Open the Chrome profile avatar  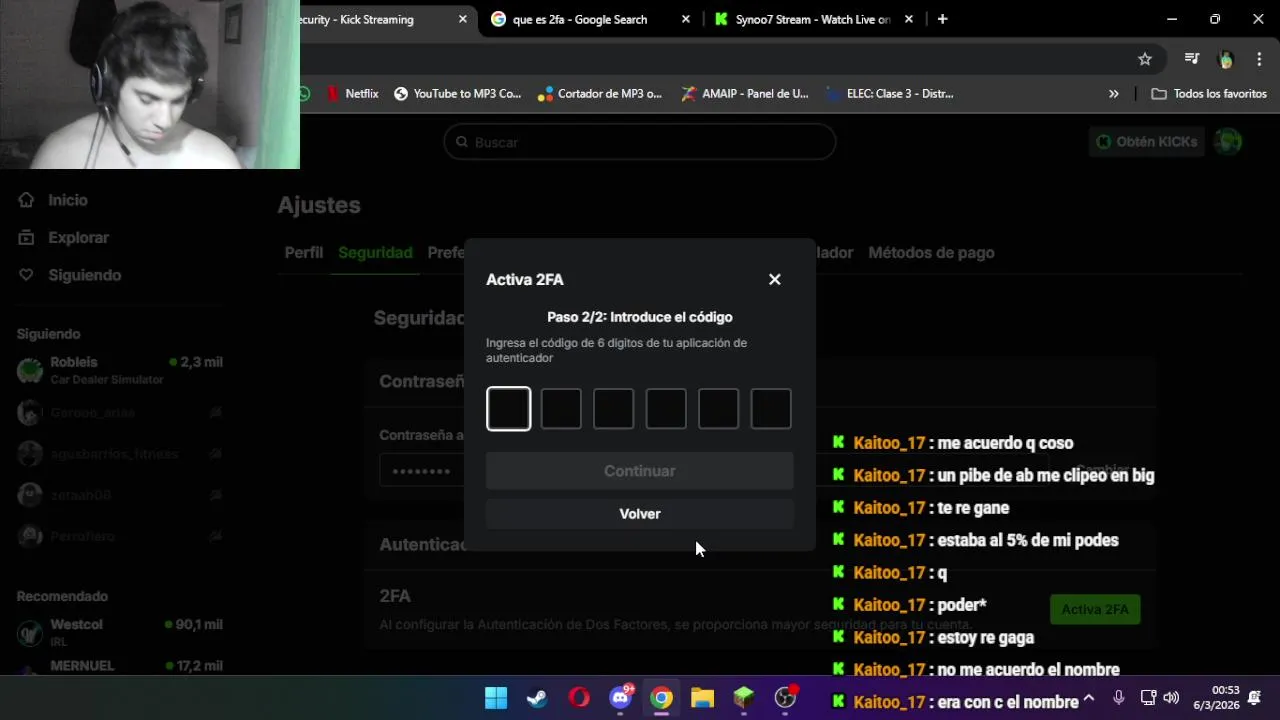(1226, 59)
